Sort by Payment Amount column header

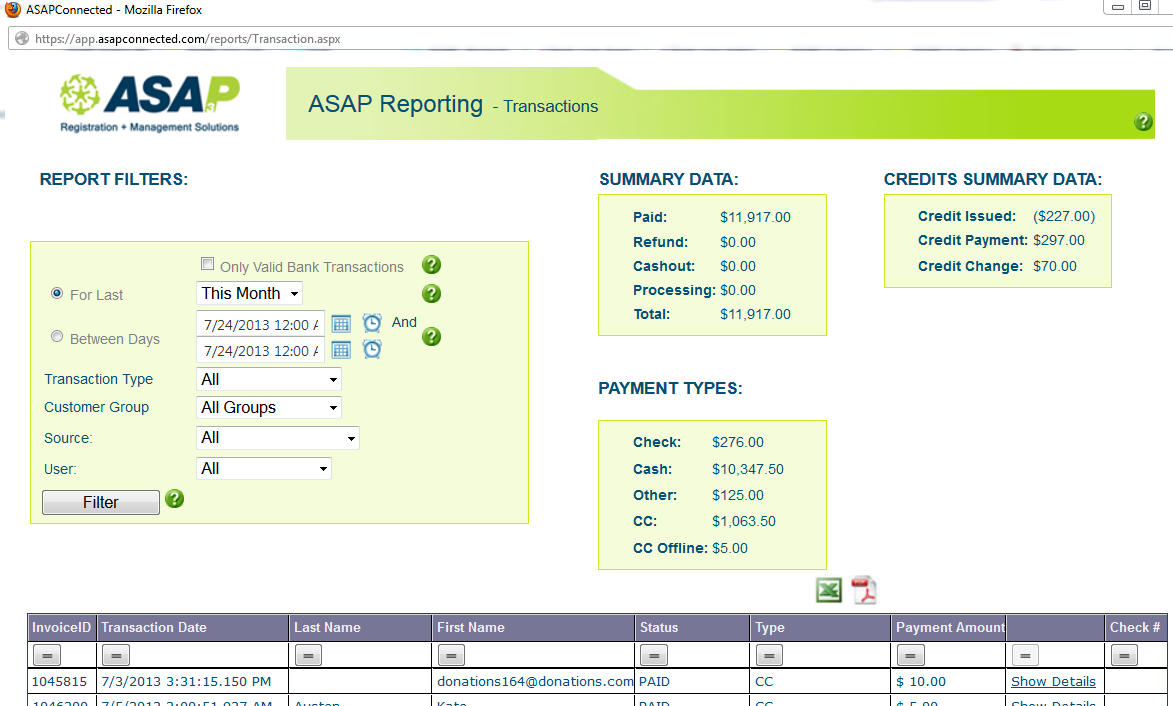click(x=949, y=627)
